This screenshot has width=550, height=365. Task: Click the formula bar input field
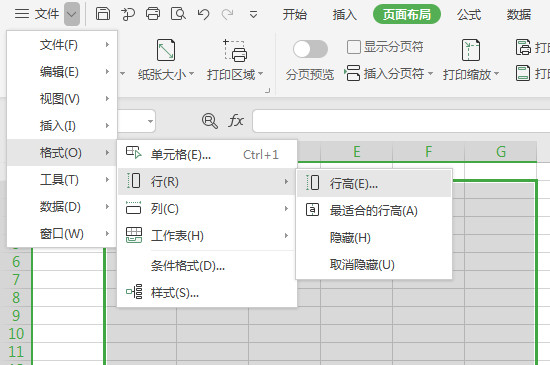coord(401,121)
